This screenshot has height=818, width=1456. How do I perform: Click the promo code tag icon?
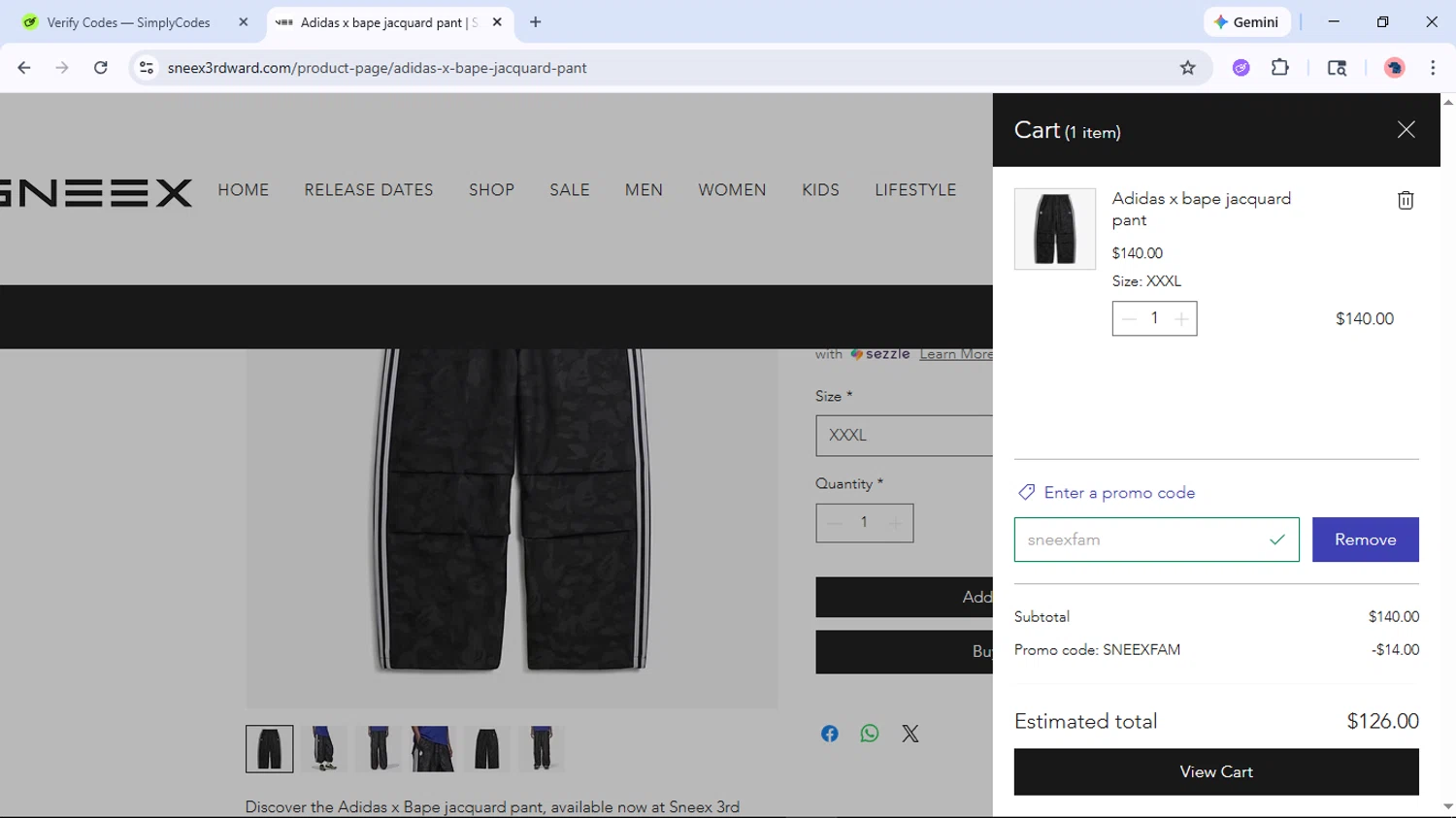pos(1026,493)
